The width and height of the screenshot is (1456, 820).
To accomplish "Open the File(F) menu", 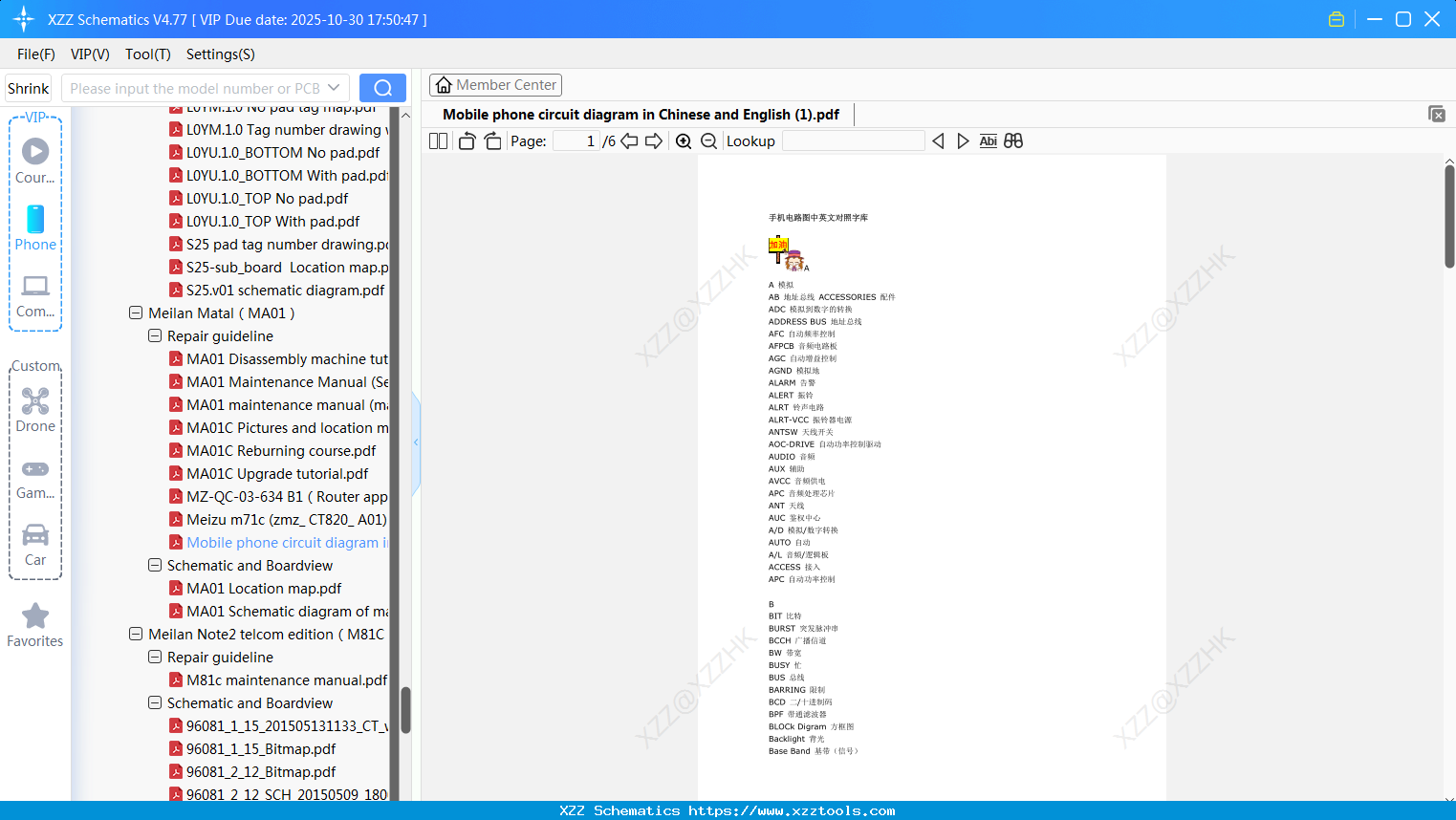I will (36, 54).
